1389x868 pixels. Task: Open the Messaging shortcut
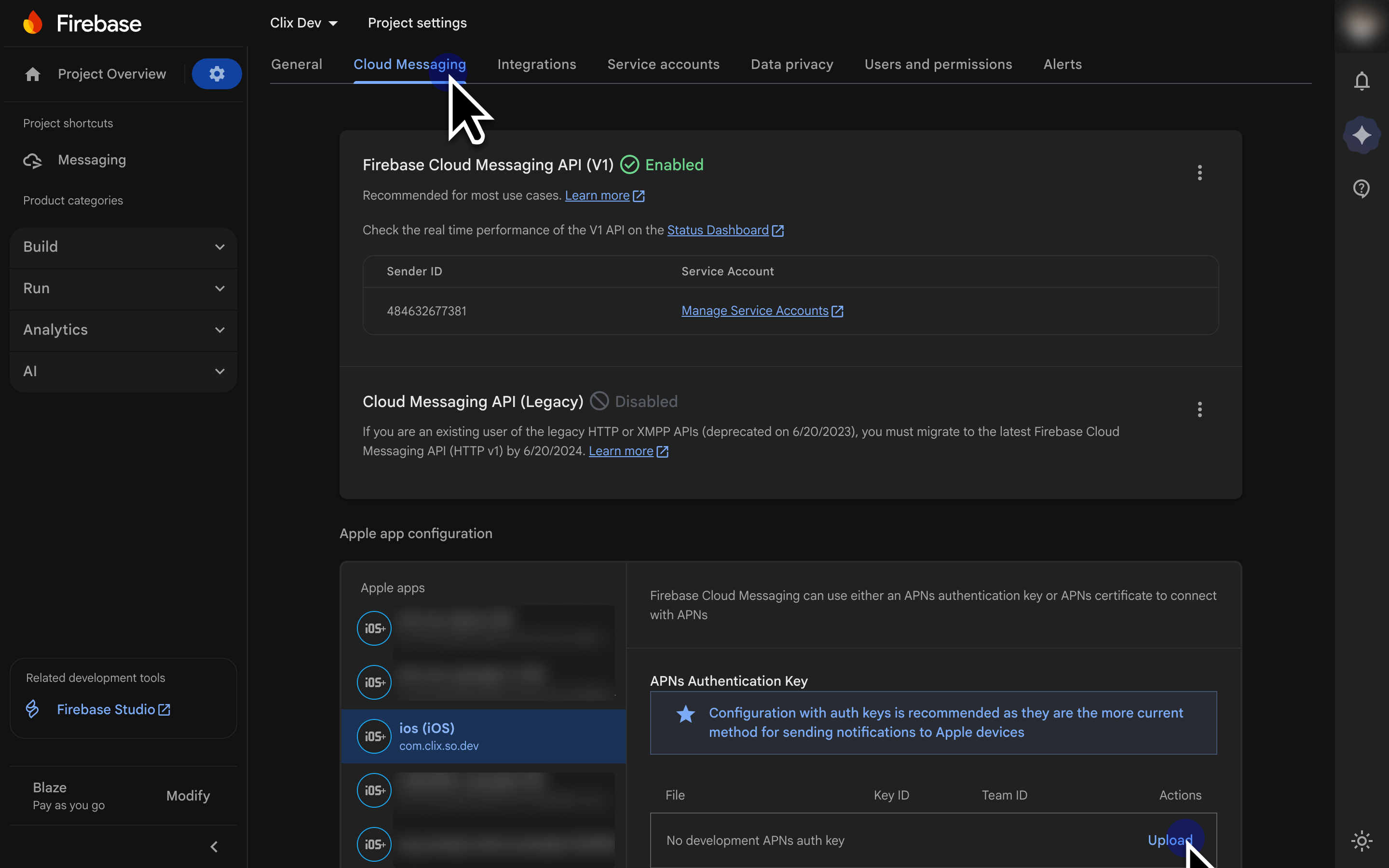click(x=92, y=160)
